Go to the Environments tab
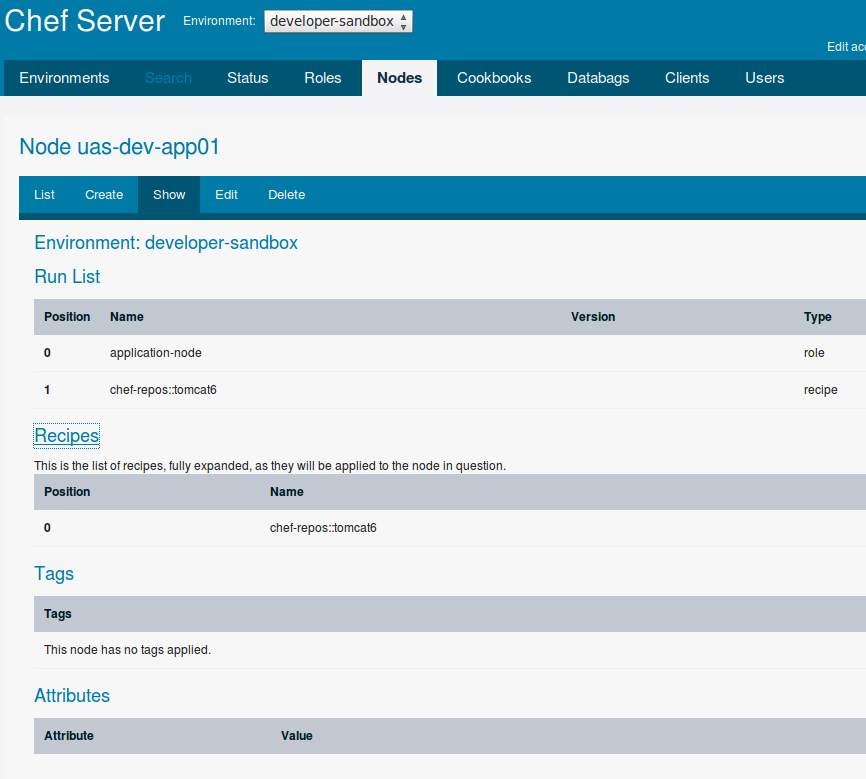Screen dimensions: 866x779 click(64, 78)
